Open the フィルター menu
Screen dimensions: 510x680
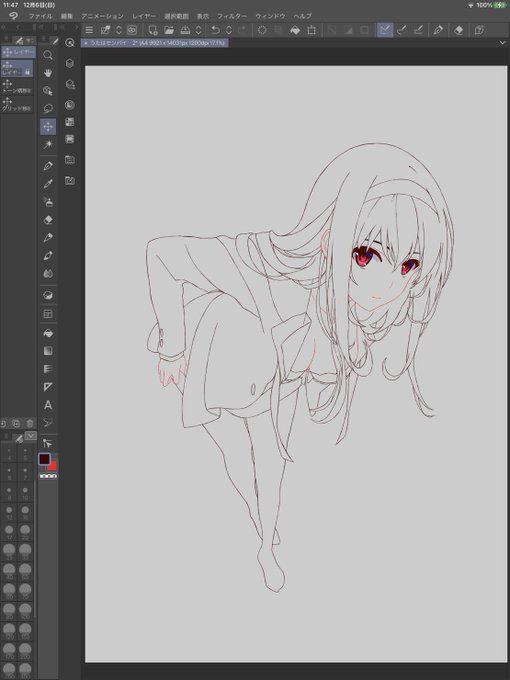coord(232,16)
